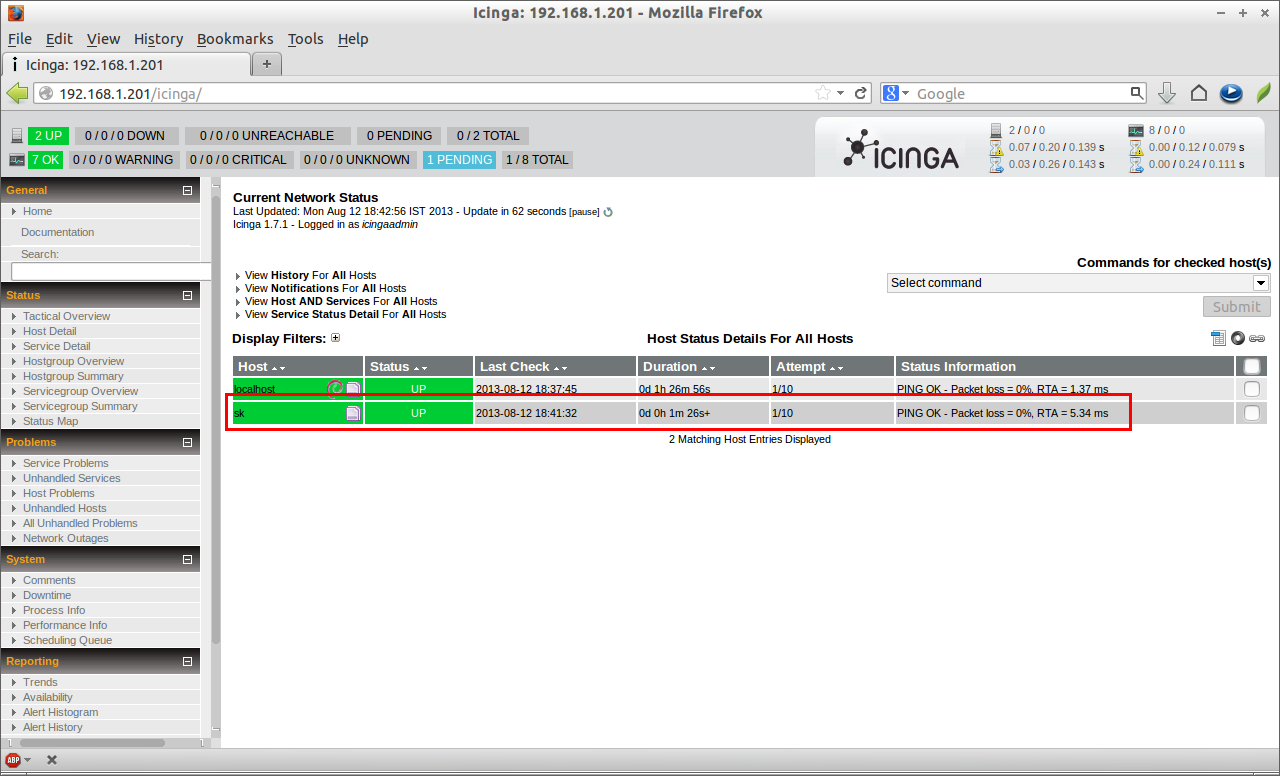Collapse the Reporting menu section

coord(187,661)
